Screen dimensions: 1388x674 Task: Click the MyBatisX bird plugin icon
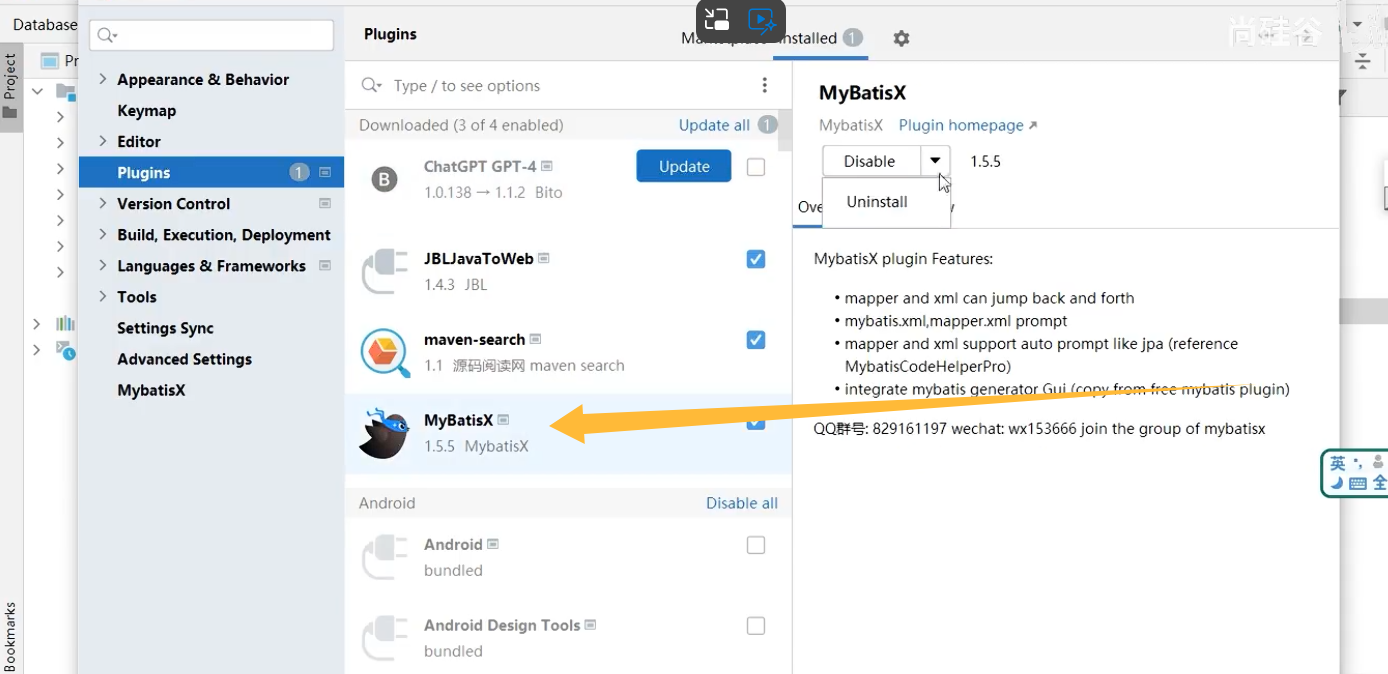coord(385,433)
